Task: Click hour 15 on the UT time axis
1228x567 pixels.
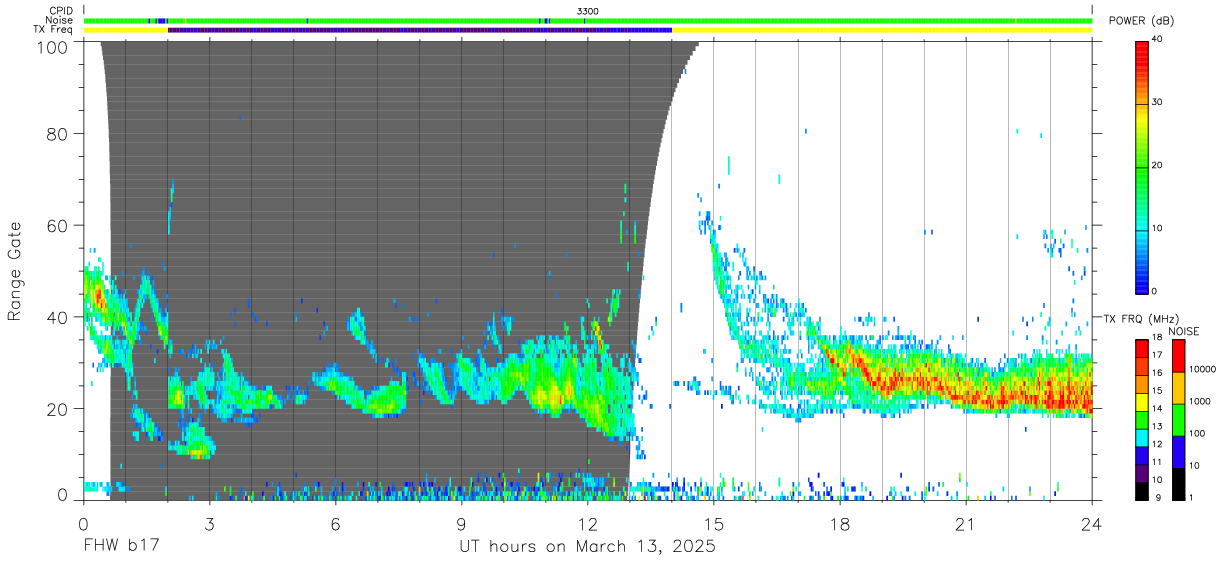Action: [x=714, y=523]
